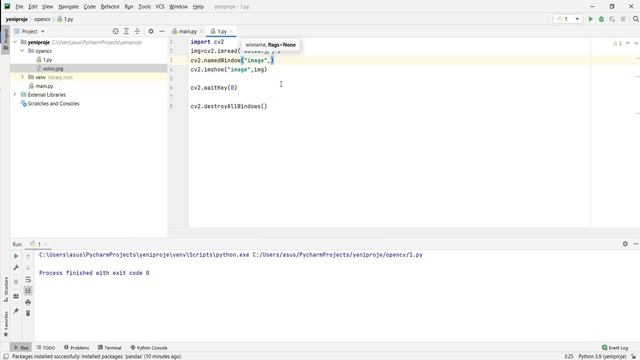This screenshot has height=360, width=640.
Task: Open the Python Console tool window
Action: 149,348
